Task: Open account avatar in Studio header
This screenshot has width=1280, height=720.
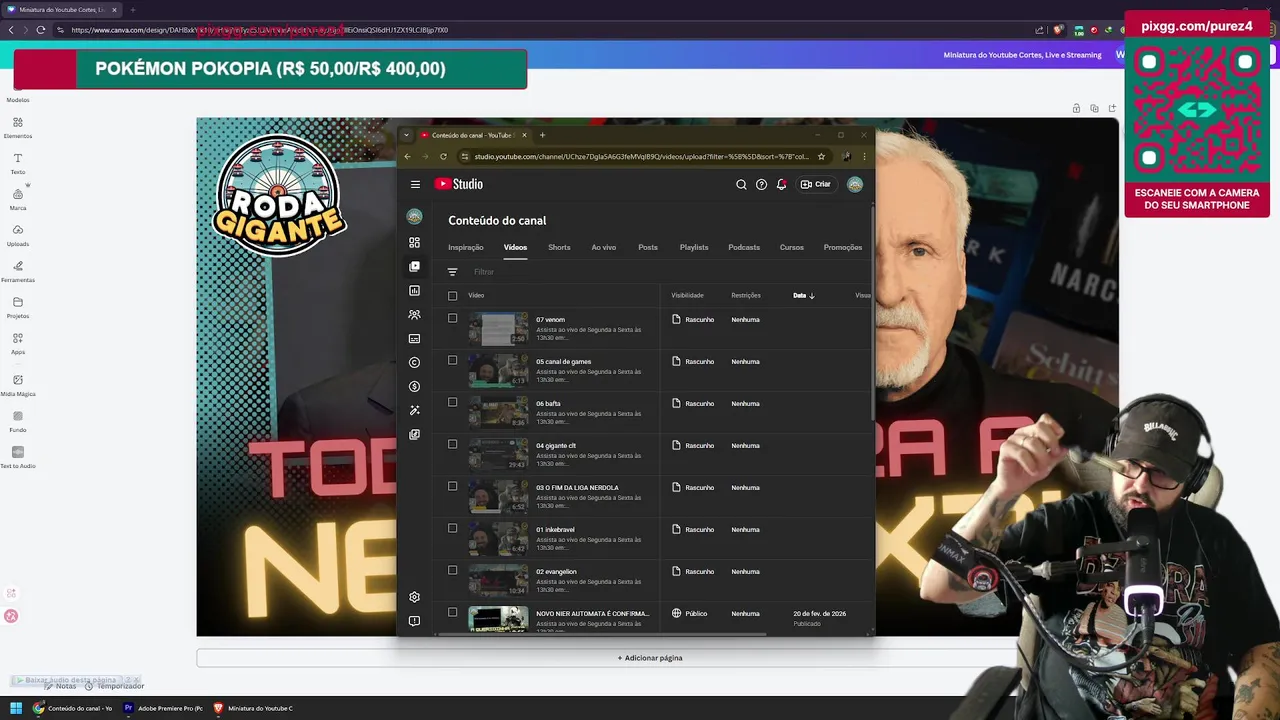Action: coord(855,184)
